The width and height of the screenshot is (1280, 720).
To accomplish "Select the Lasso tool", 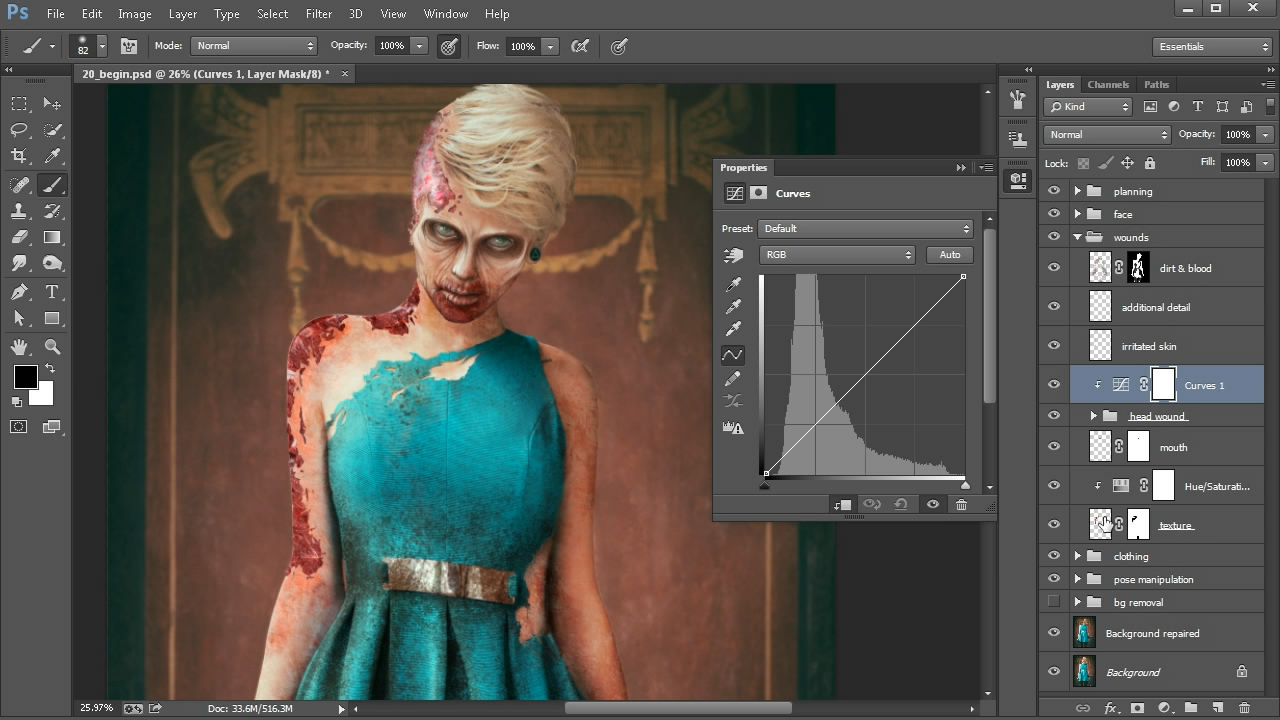I will coord(19,130).
